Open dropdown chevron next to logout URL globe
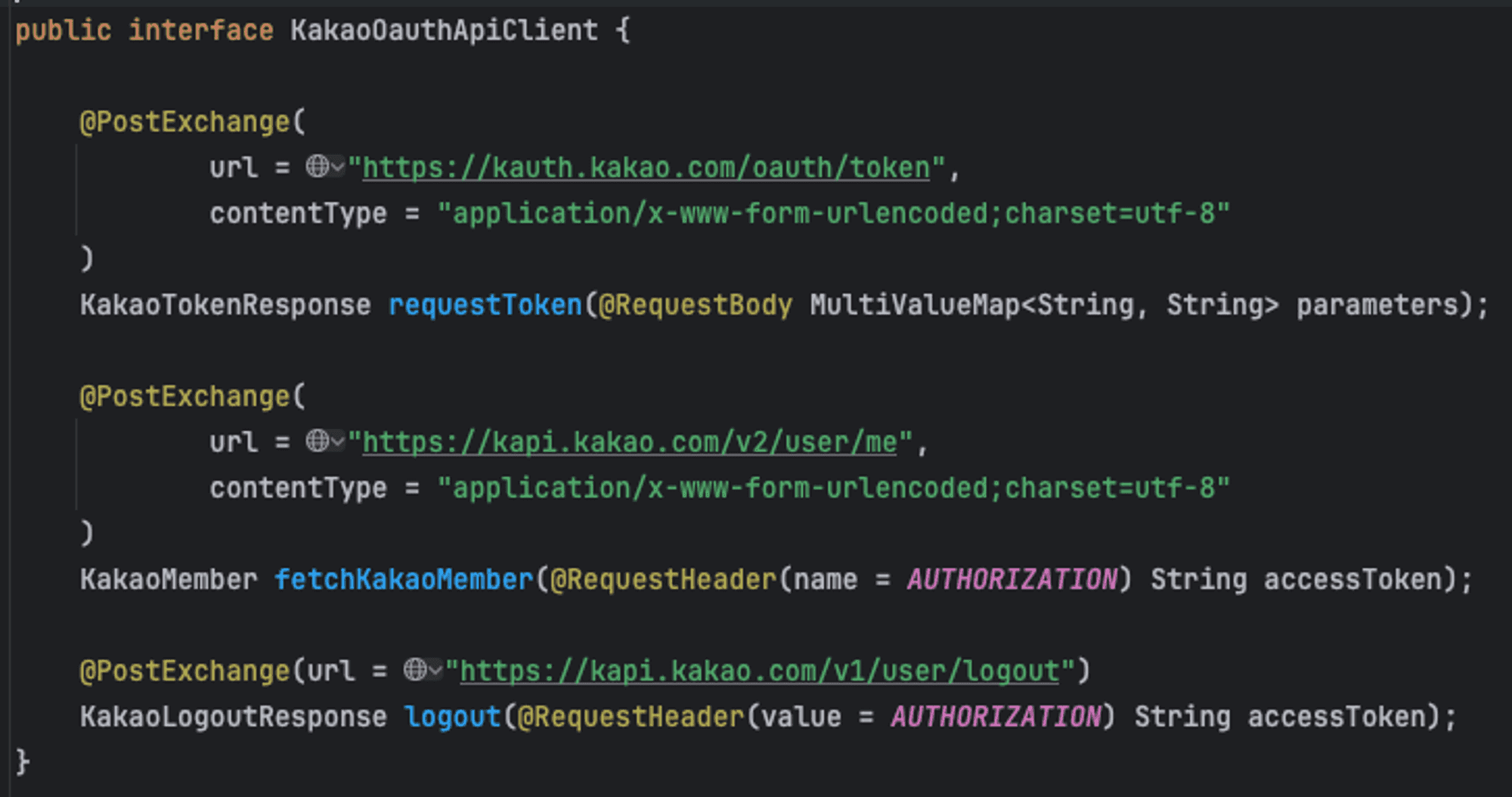1512x797 pixels. (435, 670)
